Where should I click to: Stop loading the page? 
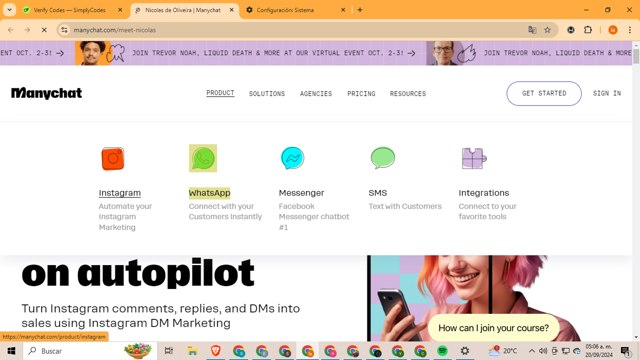click(44, 30)
